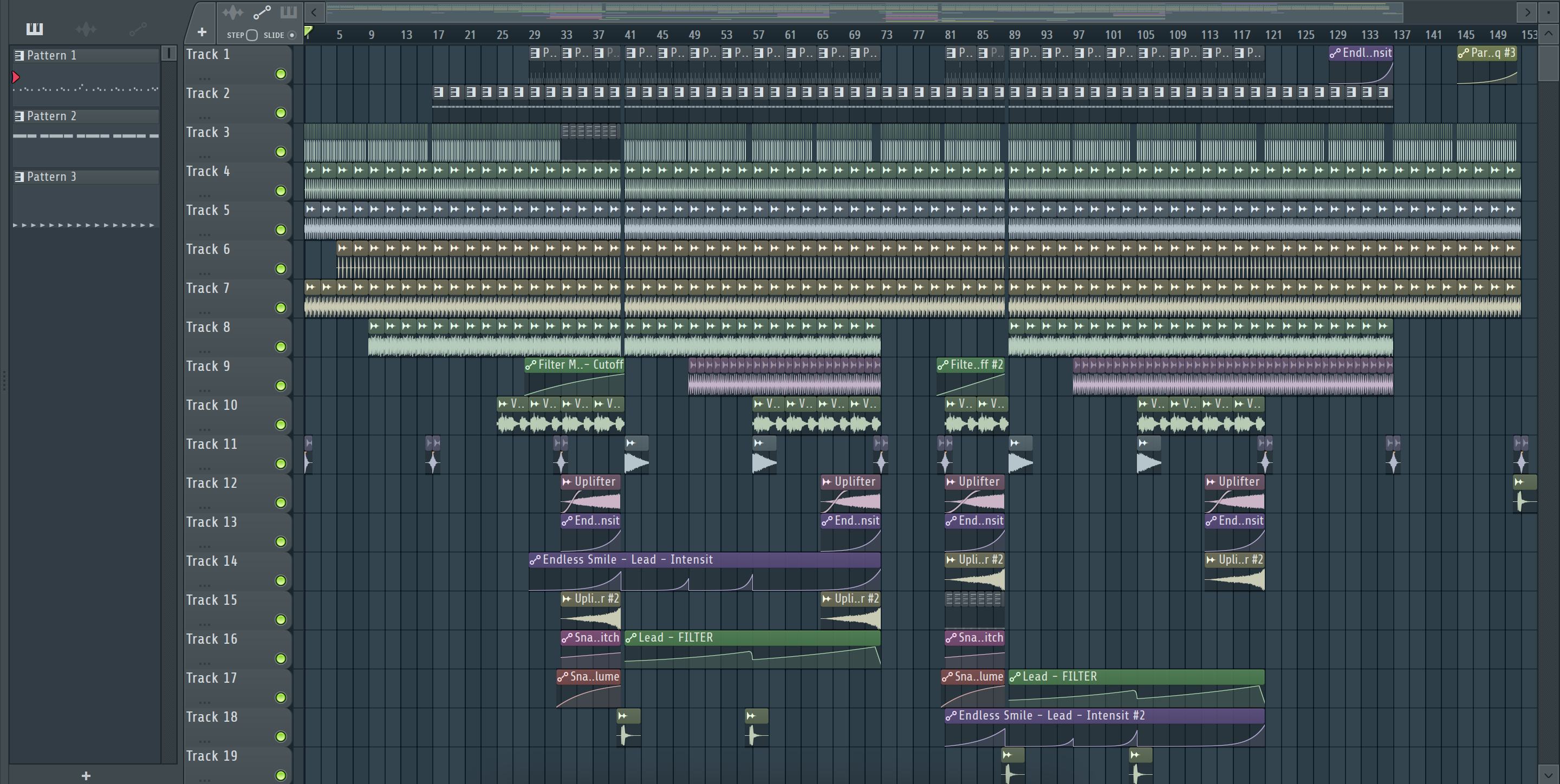Choose audio clip focus icon in playlist header
This screenshot has width=1560, height=784.
(x=232, y=12)
